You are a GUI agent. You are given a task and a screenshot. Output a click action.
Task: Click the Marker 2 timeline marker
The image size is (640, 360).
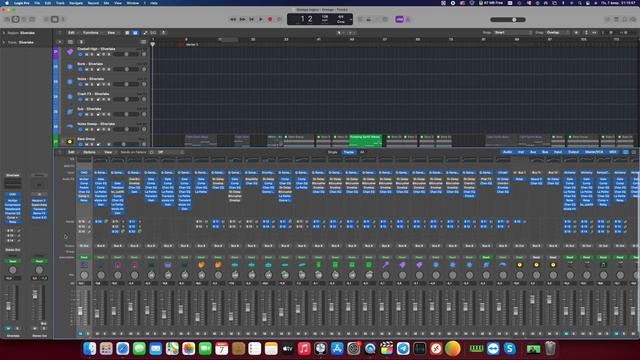[191, 44]
